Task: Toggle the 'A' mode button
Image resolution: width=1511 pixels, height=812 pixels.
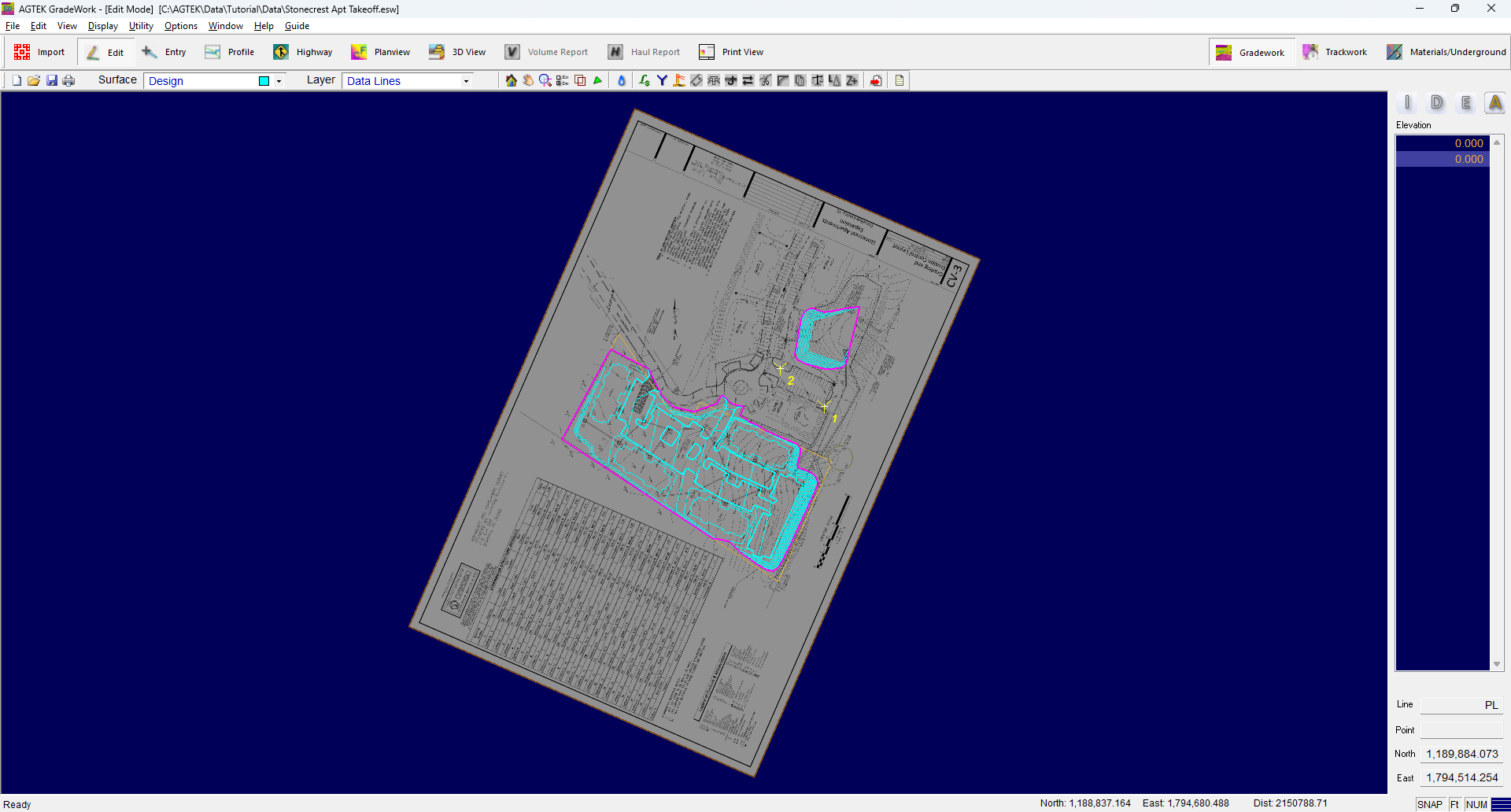Action: pos(1494,103)
